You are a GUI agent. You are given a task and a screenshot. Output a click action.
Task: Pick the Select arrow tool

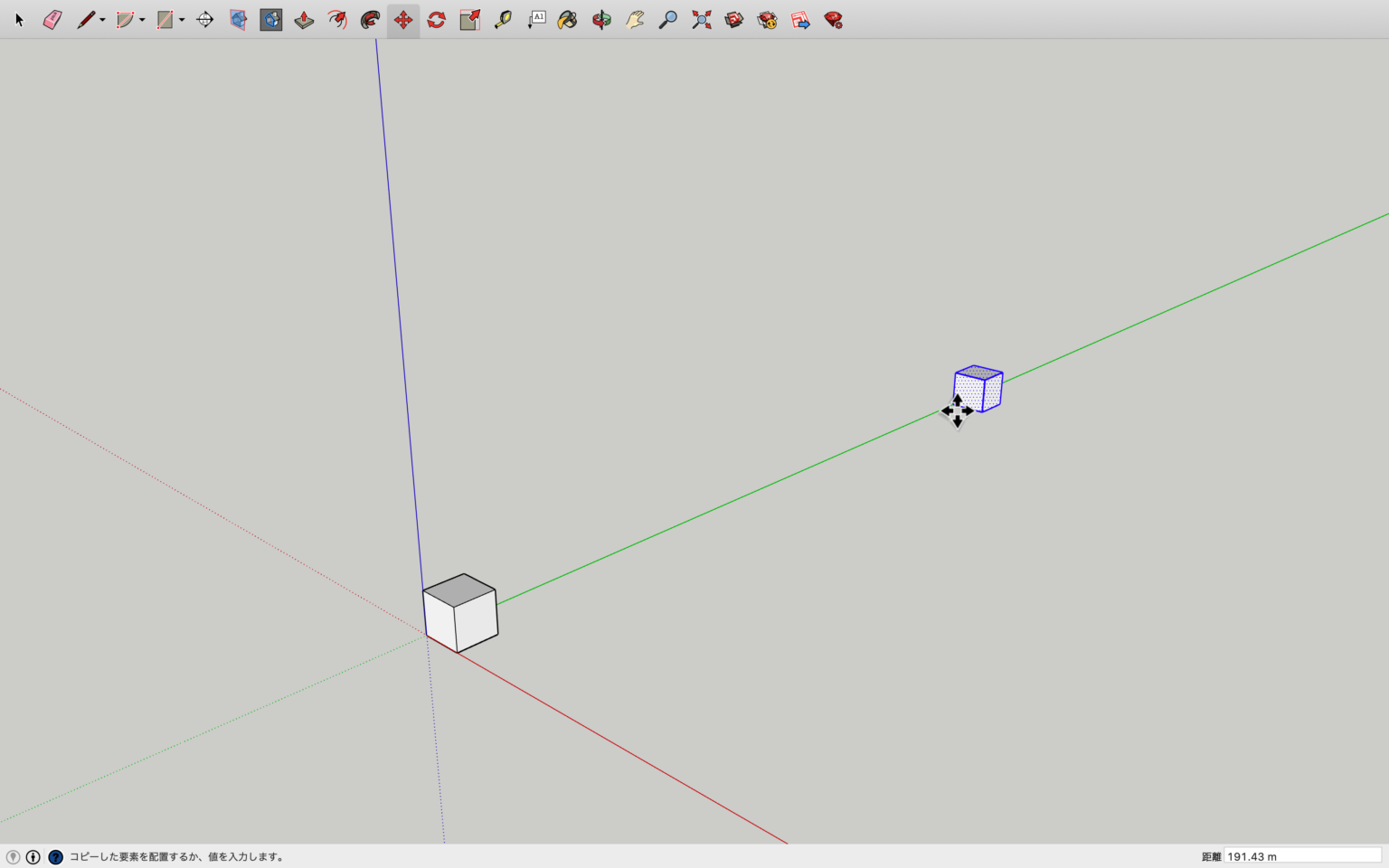click(19, 20)
